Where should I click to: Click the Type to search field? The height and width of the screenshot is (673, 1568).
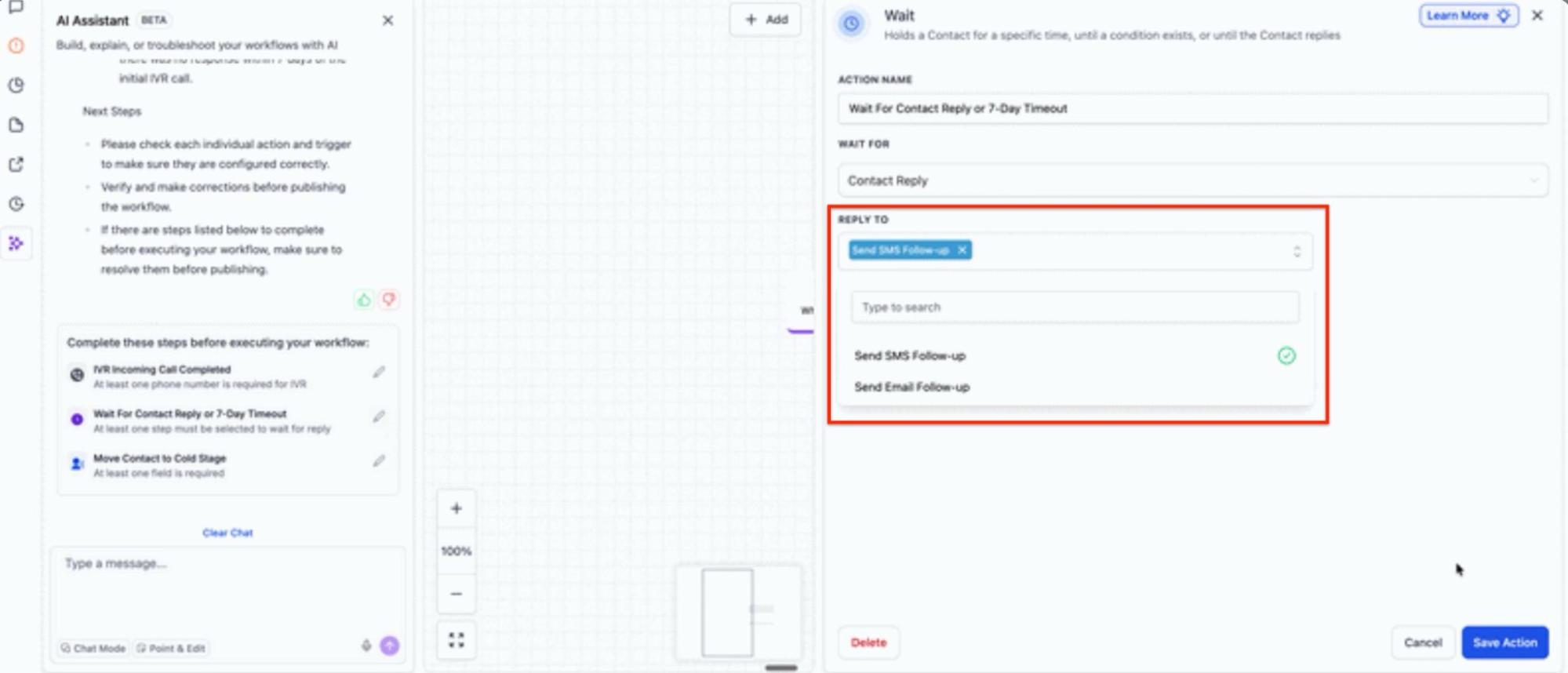click(1074, 307)
